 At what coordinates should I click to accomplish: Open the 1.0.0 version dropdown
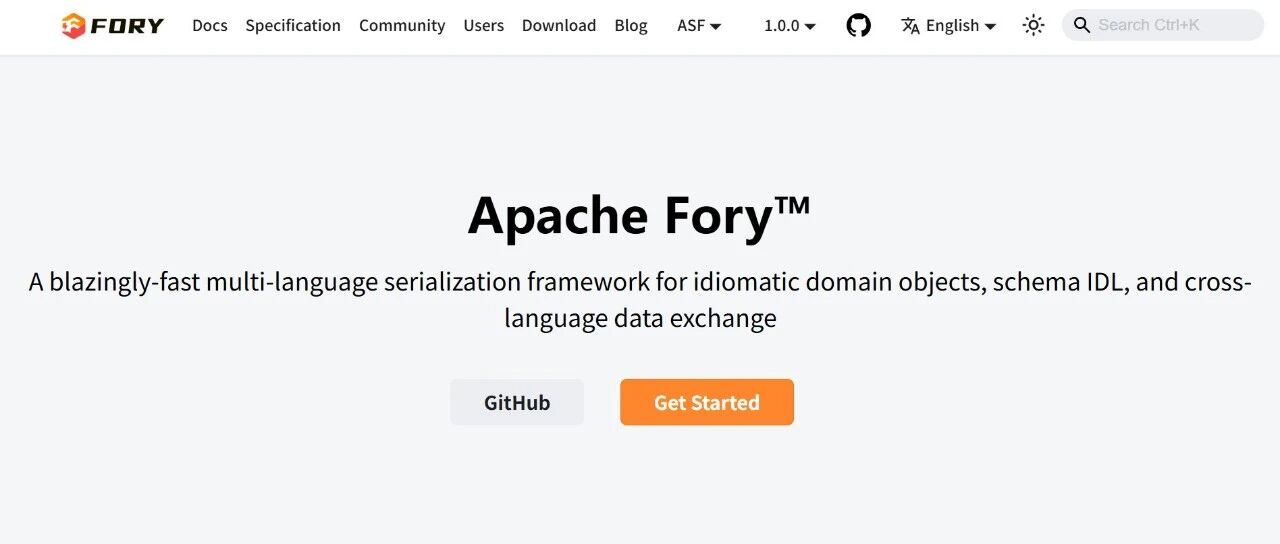point(790,25)
